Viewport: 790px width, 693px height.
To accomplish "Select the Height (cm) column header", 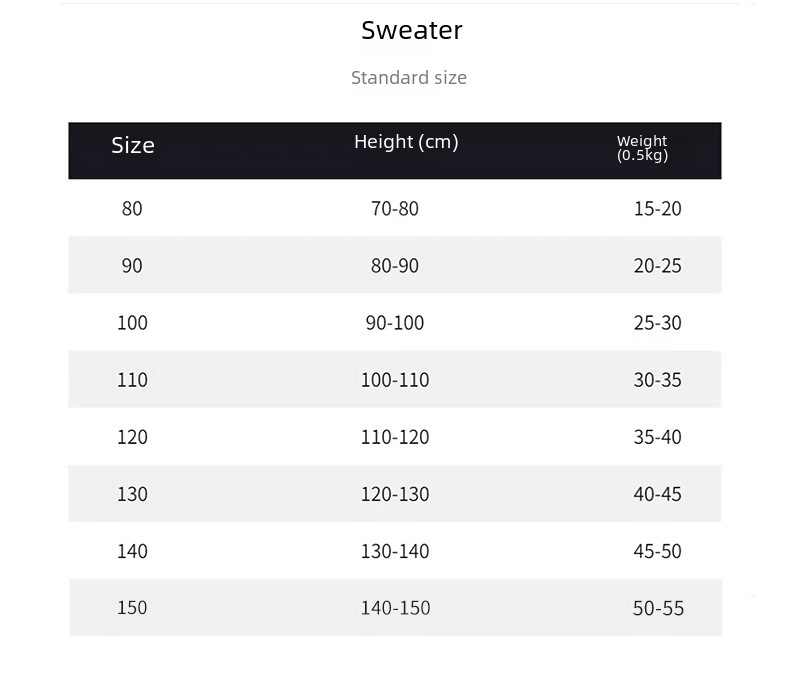I will click(406, 142).
